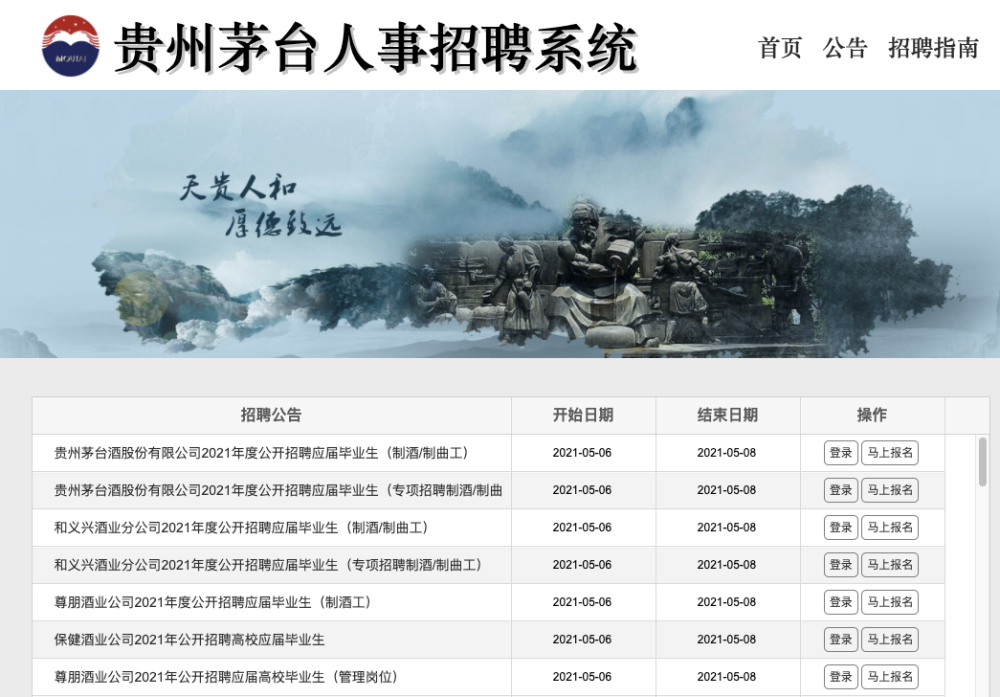Open 和义兴酒业分公司 (专项招聘制酒/制曲工) announcement

tap(268, 565)
